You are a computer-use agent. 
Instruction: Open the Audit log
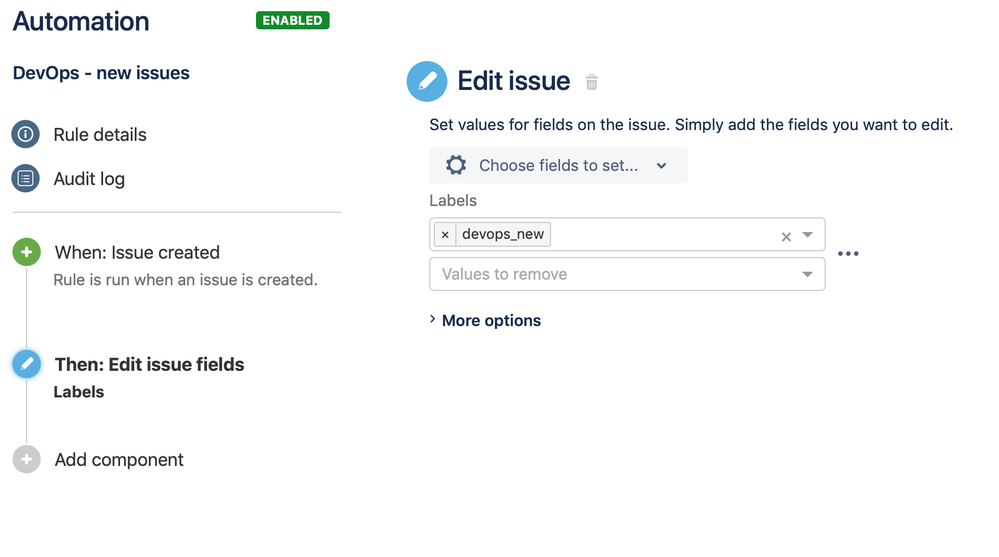[x=89, y=179]
